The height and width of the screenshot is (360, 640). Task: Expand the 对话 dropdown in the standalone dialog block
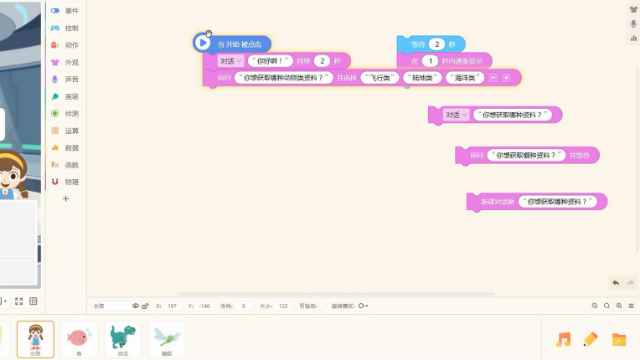point(456,115)
